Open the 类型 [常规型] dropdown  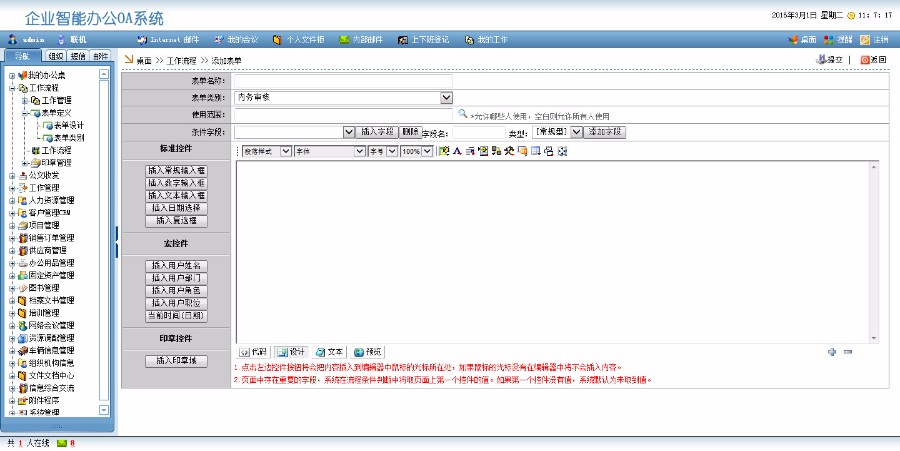557,132
